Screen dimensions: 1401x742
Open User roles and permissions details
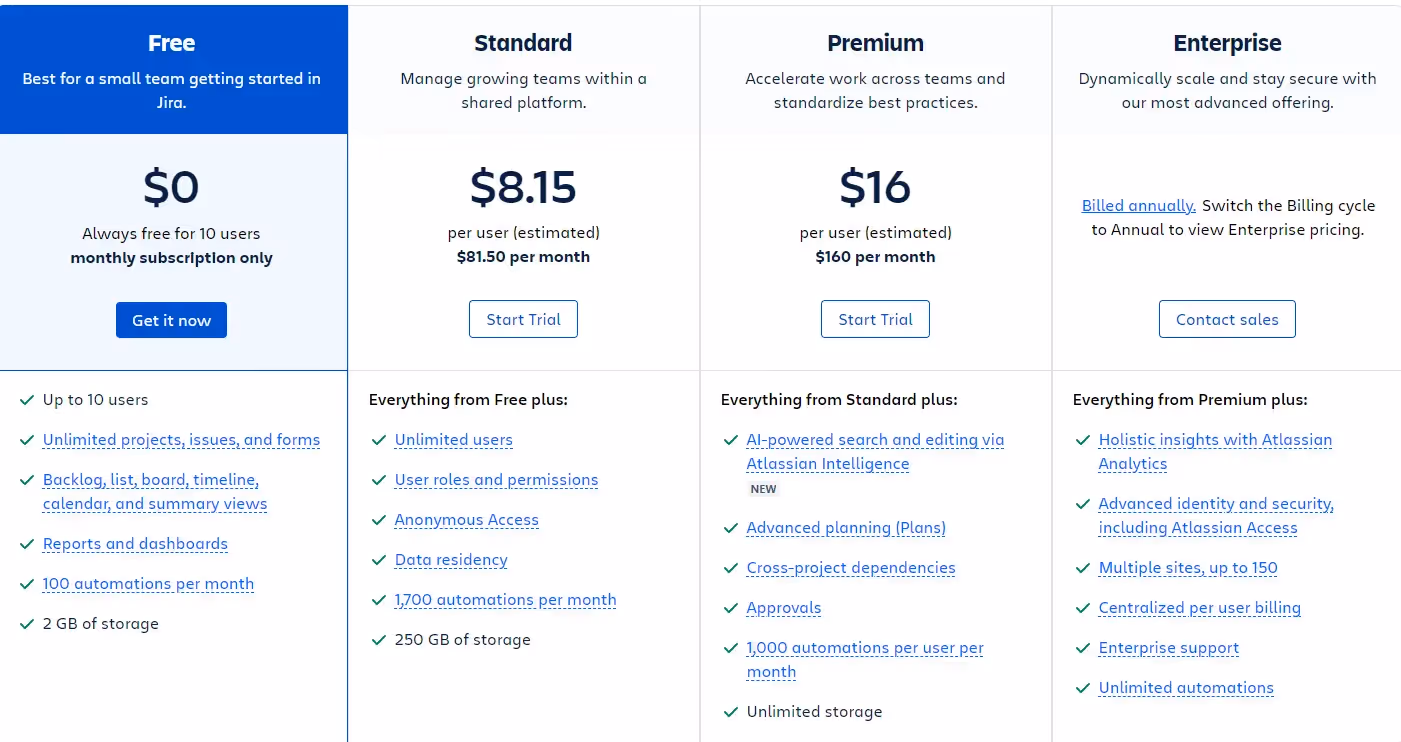496,479
